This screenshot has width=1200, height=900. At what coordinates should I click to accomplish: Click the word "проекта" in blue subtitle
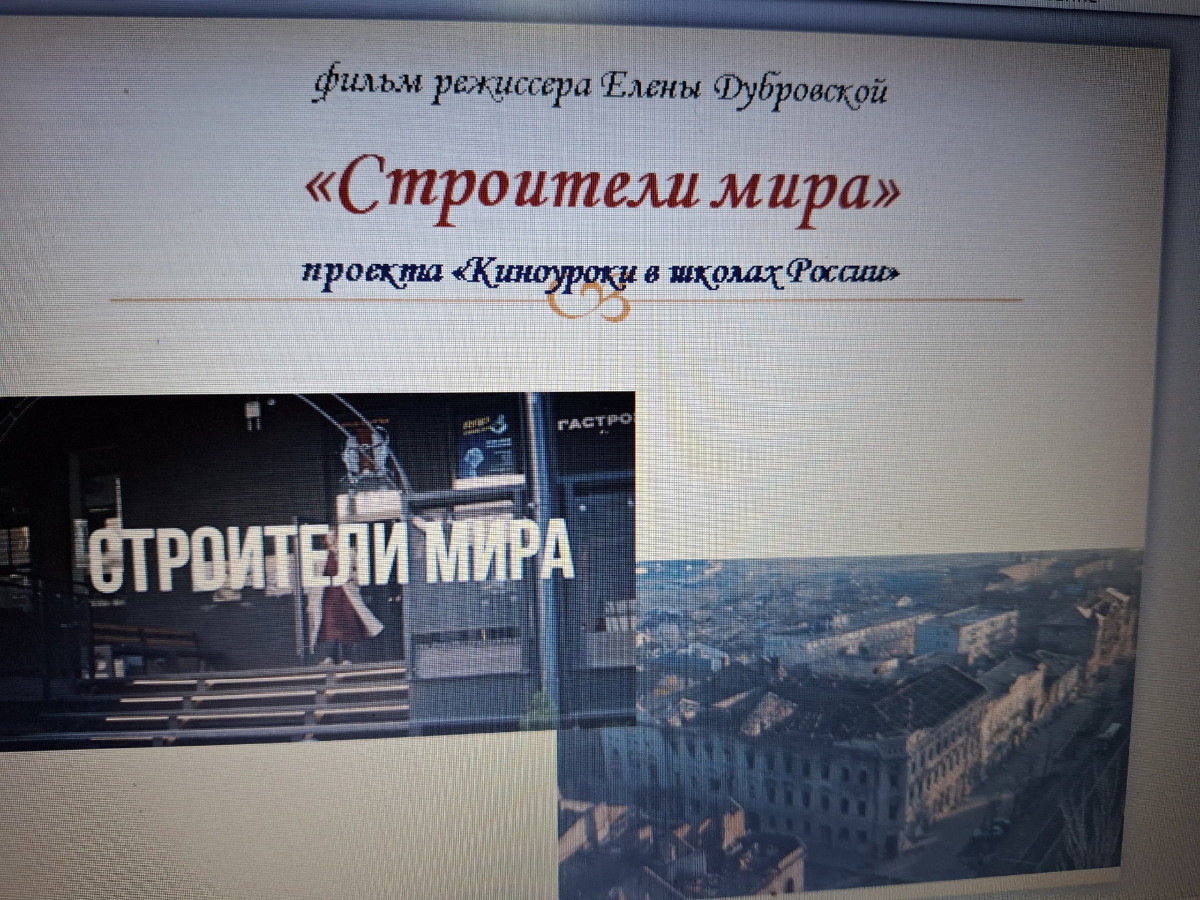[x=372, y=272]
